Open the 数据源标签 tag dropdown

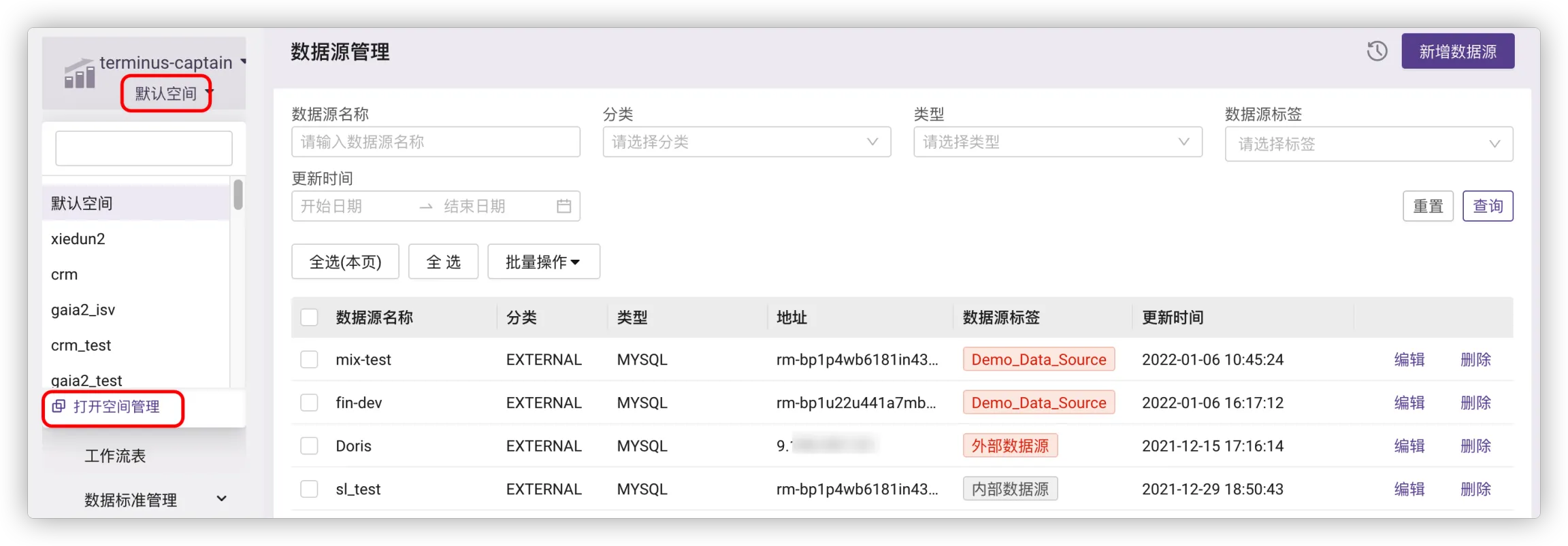[x=1368, y=144]
